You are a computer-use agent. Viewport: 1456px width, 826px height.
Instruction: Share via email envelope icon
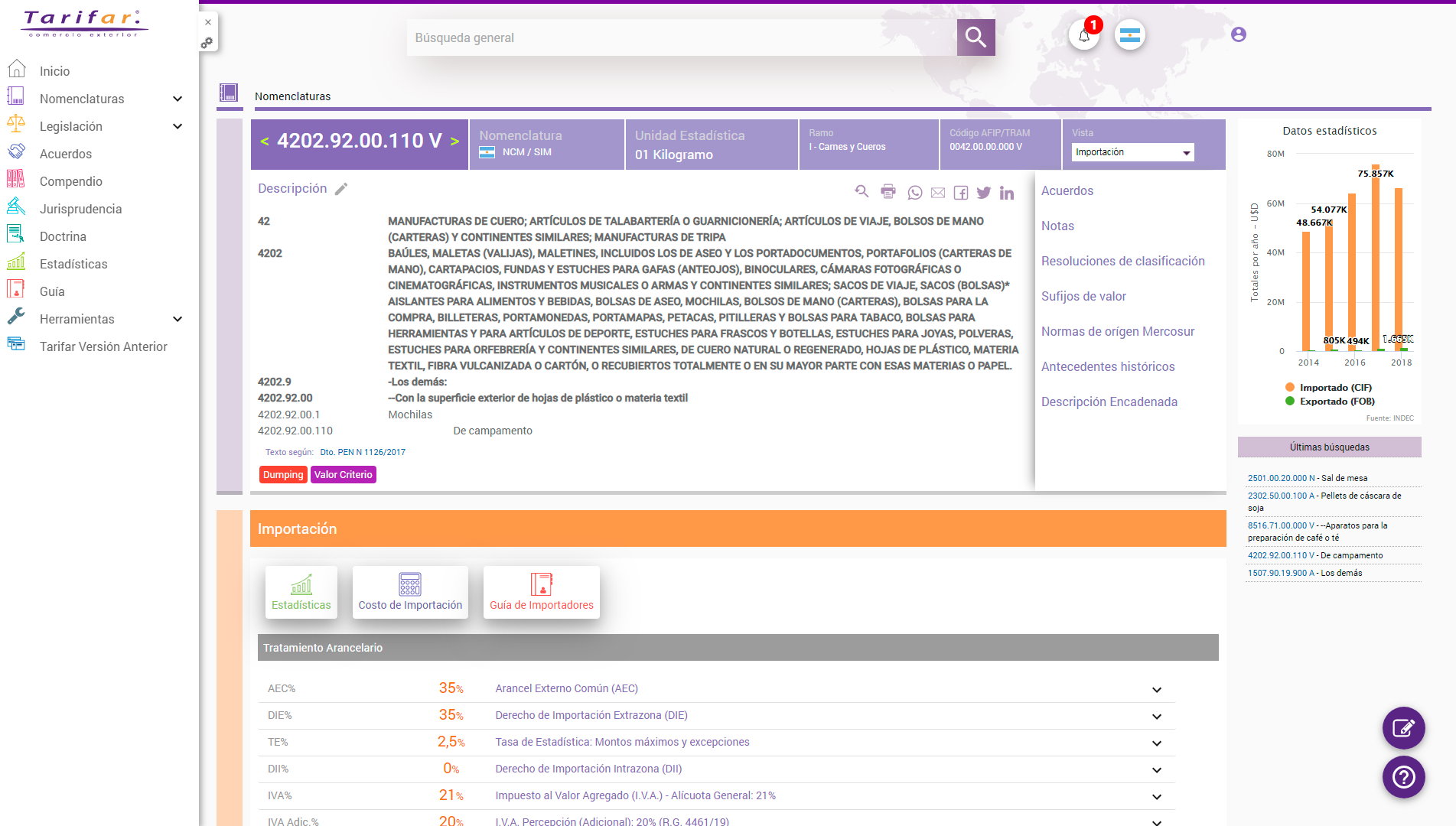[938, 193]
